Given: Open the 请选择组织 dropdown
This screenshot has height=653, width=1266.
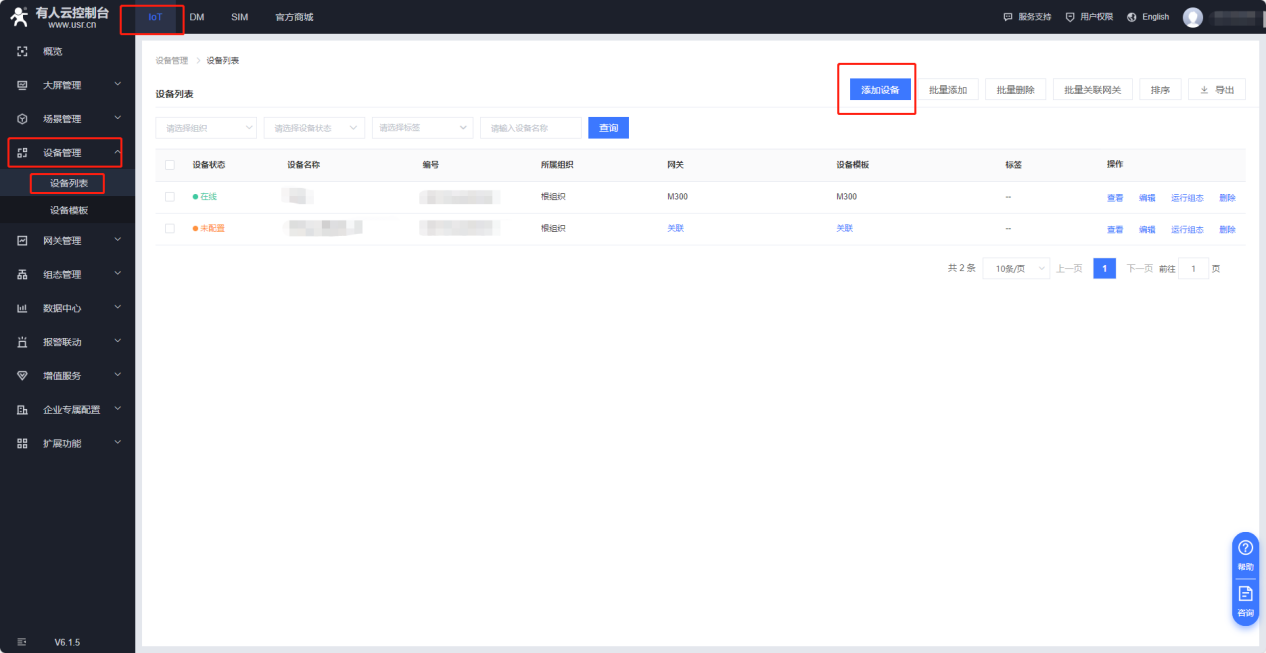Looking at the screenshot, I should [x=206, y=128].
